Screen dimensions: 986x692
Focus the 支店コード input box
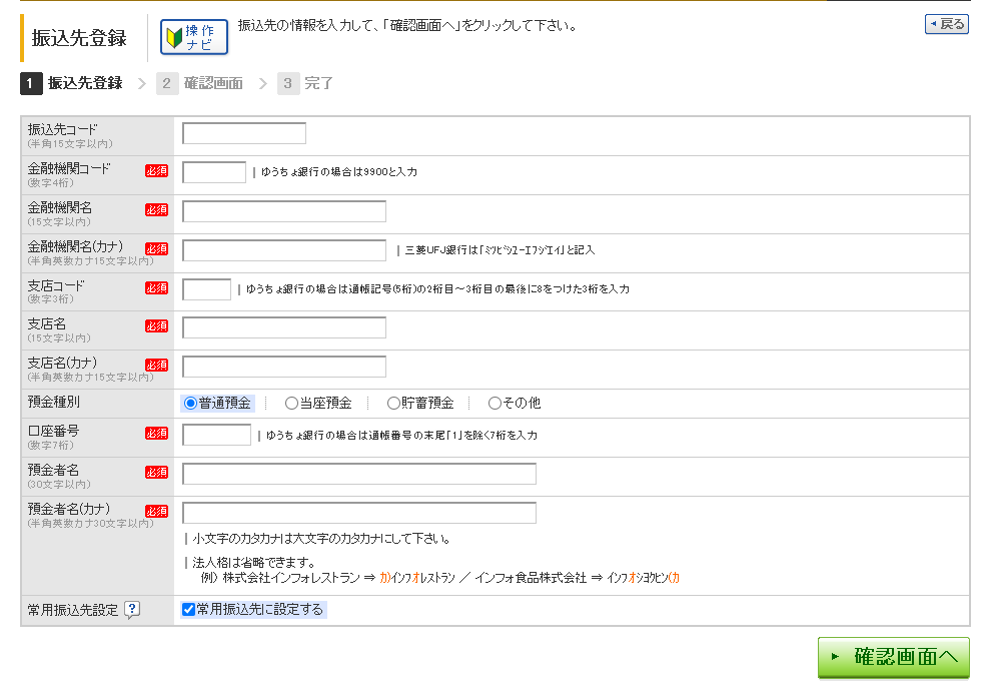pyautogui.click(x=207, y=289)
